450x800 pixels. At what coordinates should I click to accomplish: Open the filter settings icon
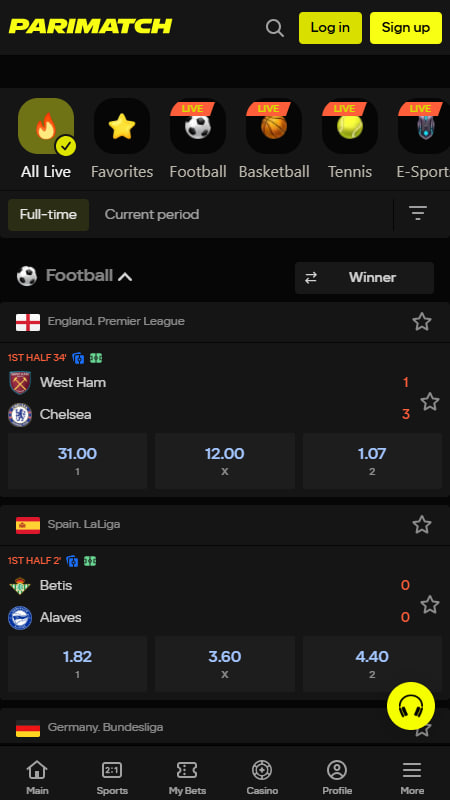(x=418, y=213)
